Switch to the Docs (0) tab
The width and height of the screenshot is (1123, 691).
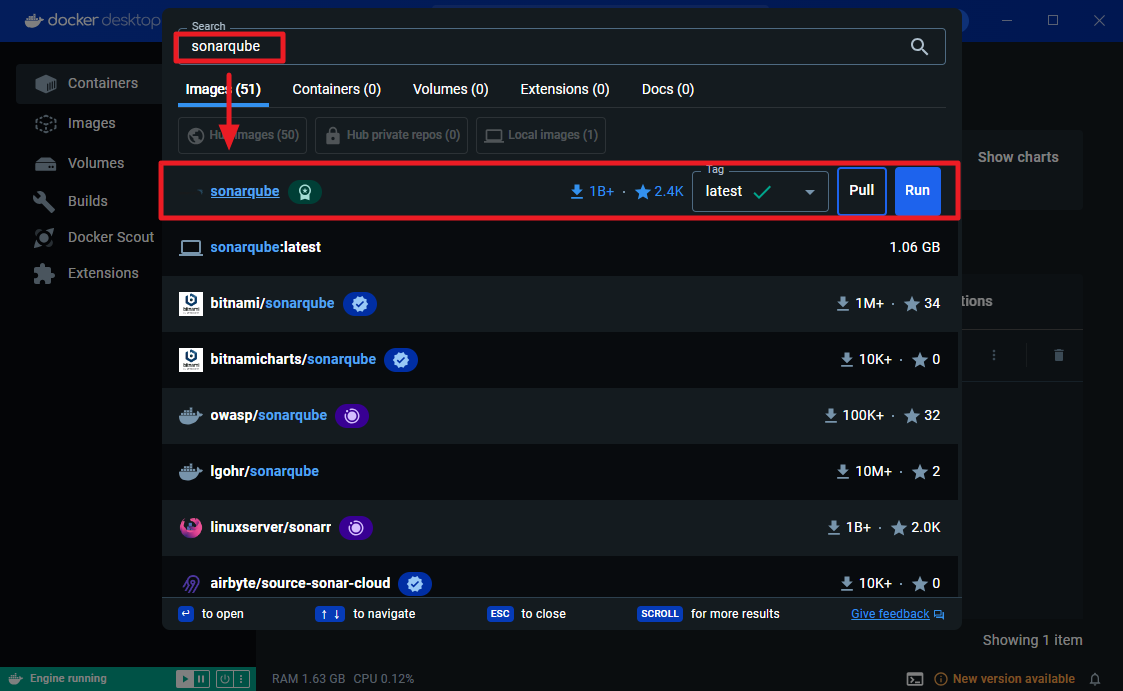click(667, 90)
